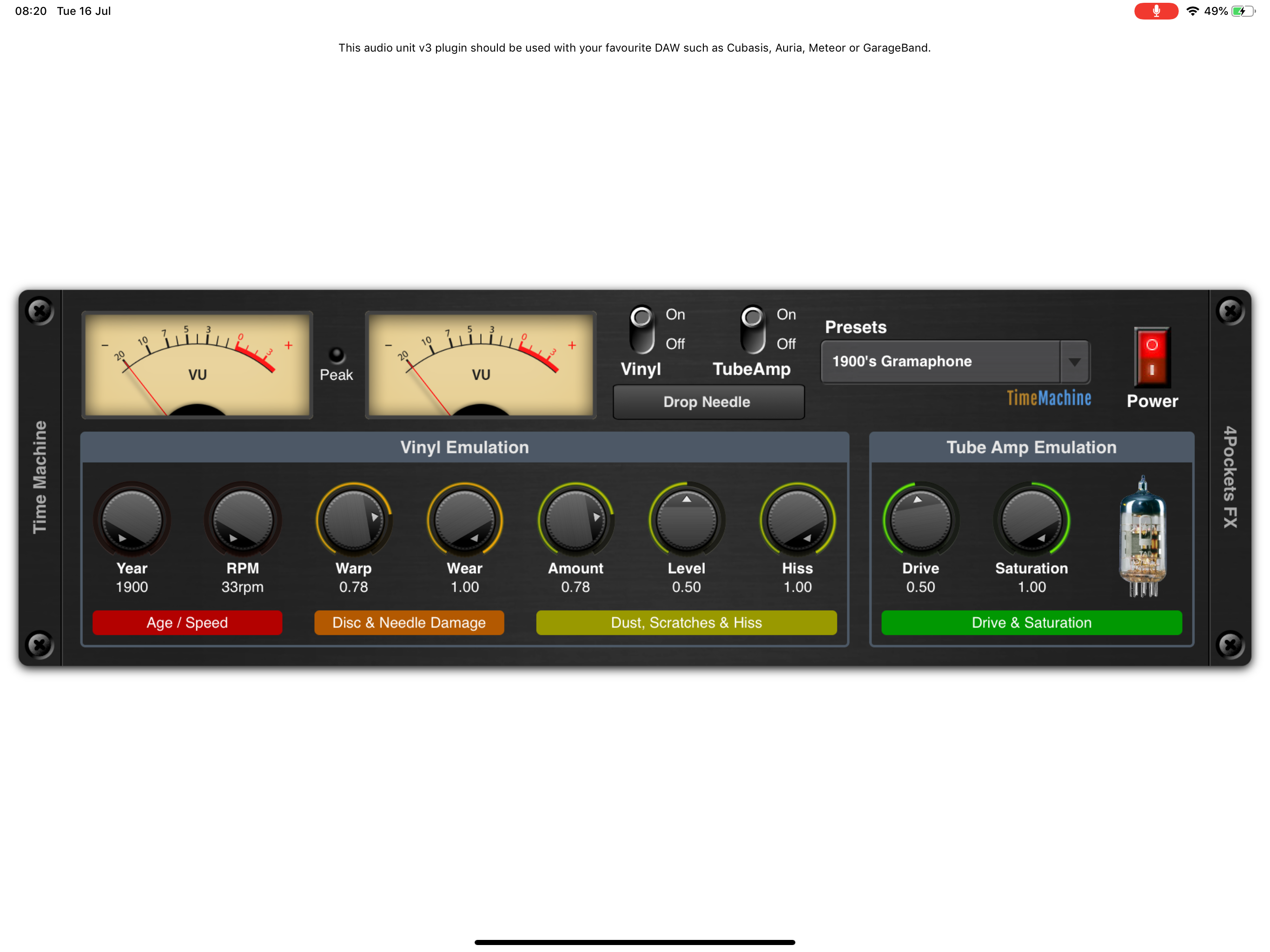Turn the Wear knob

click(x=464, y=518)
